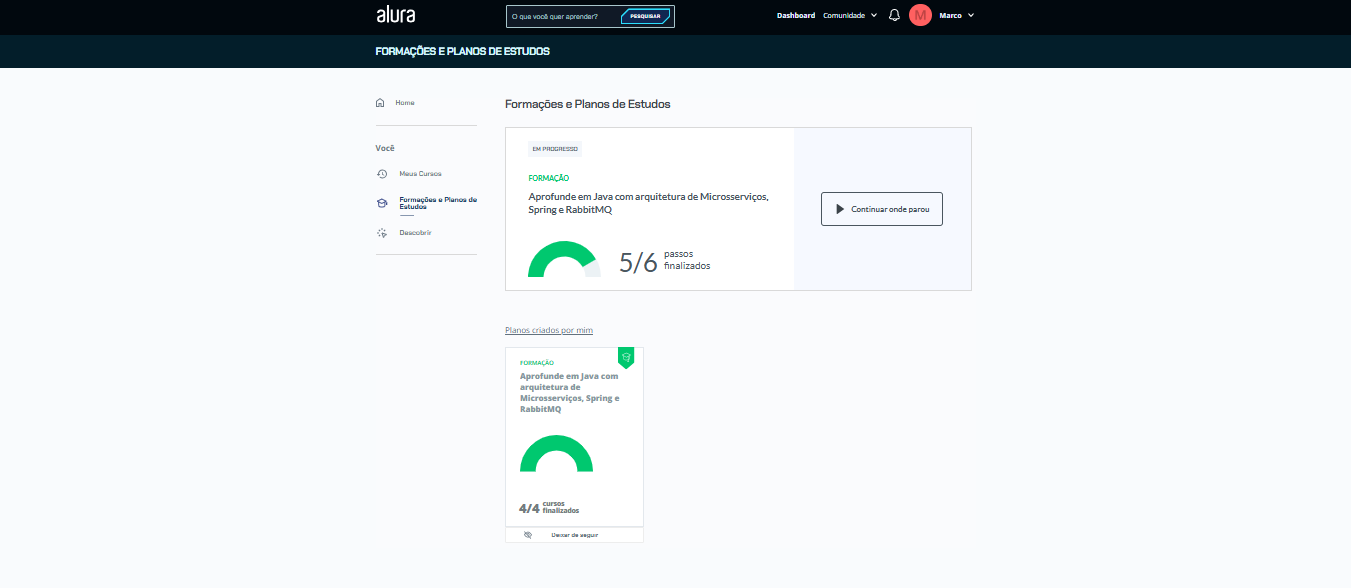The image size is (1351, 588).
Task: Open Planos criados por mim link
Action: 549,330
